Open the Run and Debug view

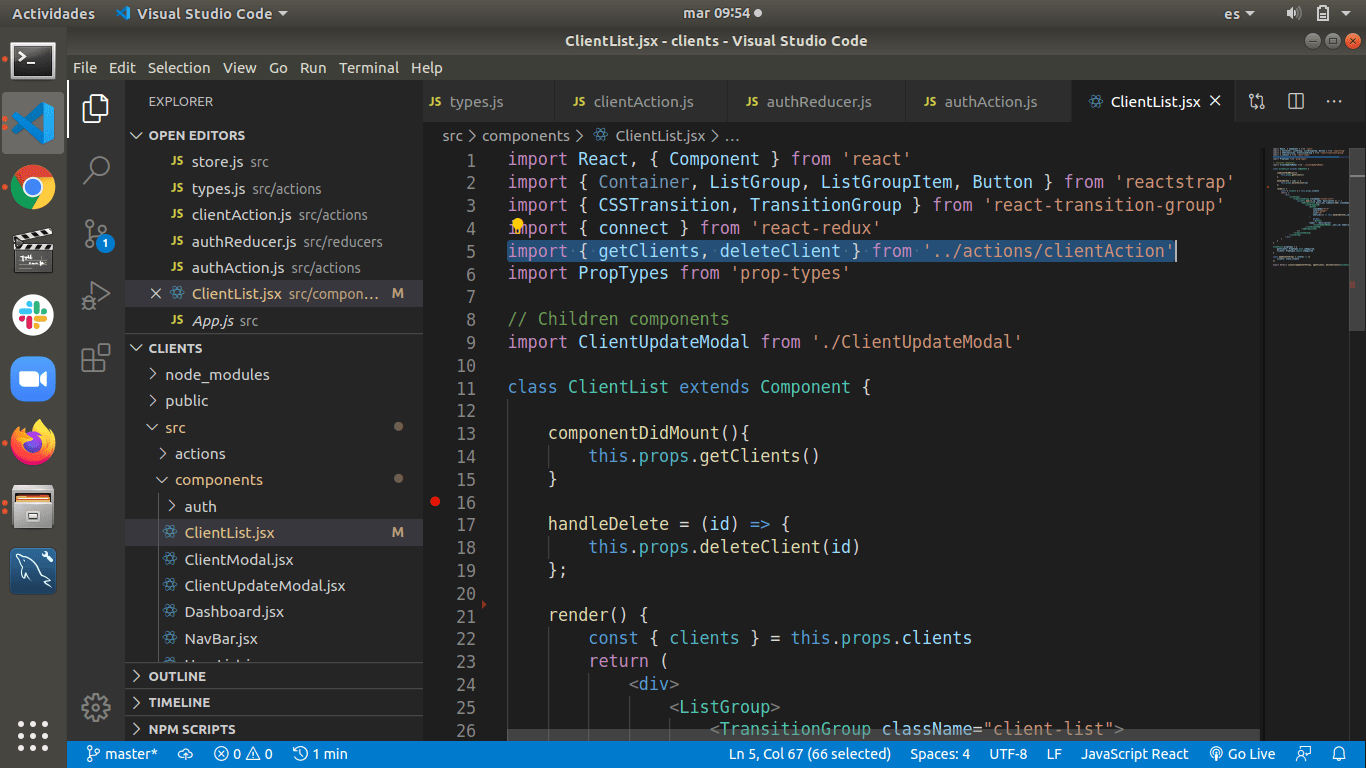[x=96, y=296]
